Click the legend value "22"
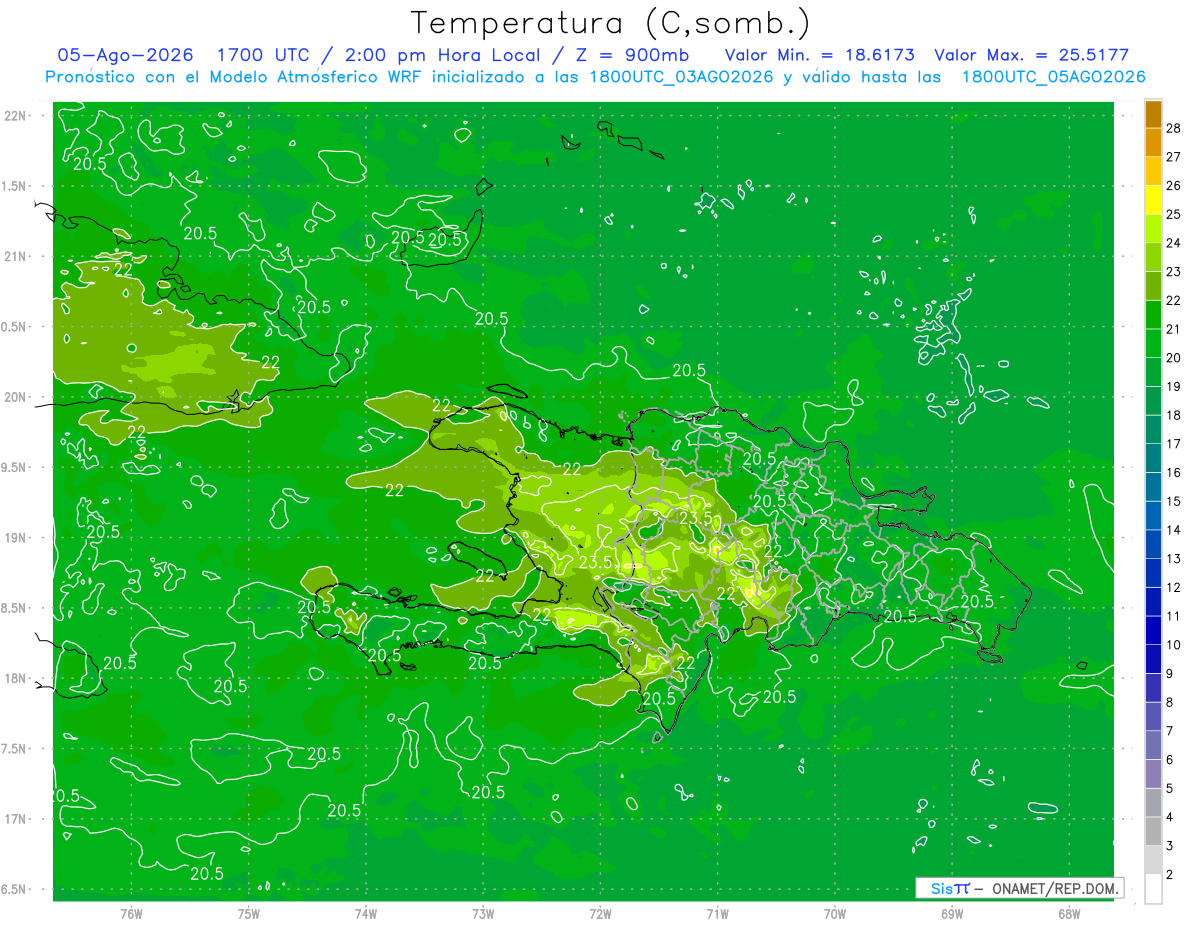1200x927 pixels. coord(1174,300)
